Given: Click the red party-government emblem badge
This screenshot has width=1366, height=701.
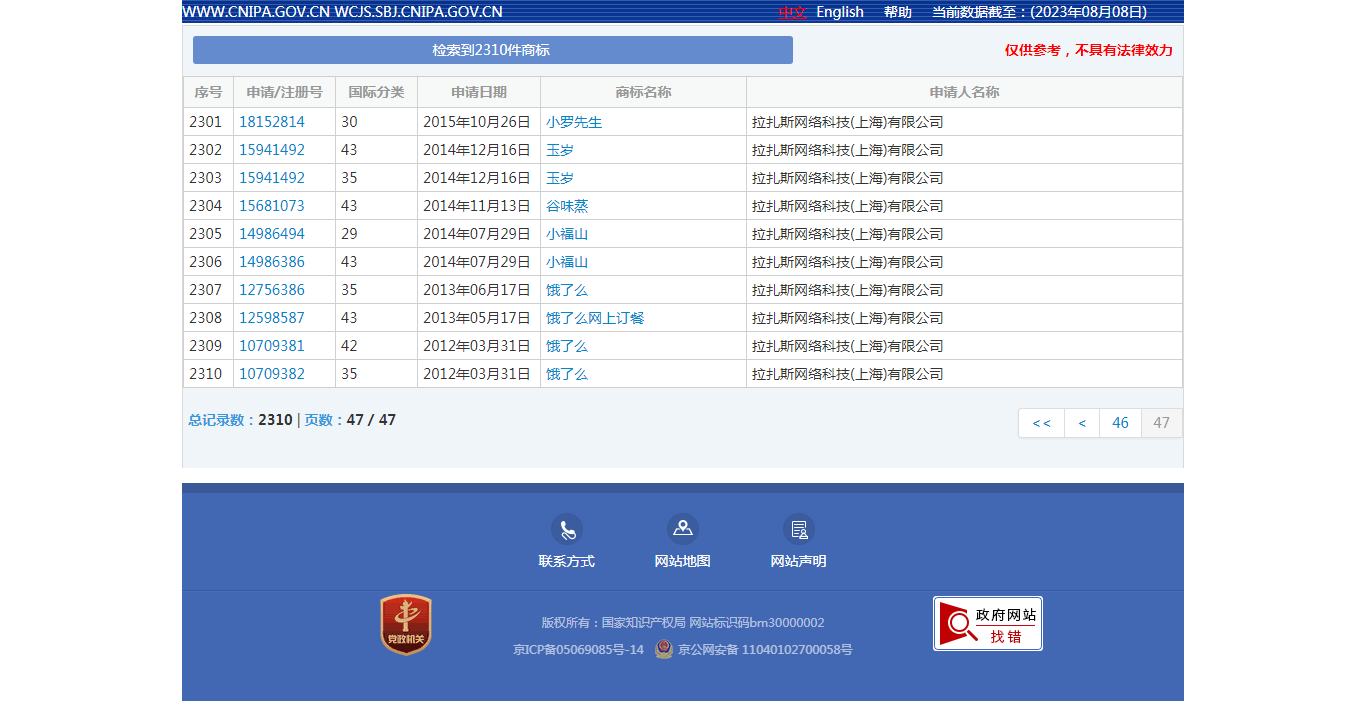Looking at the screenshot, I should (406, 625).
